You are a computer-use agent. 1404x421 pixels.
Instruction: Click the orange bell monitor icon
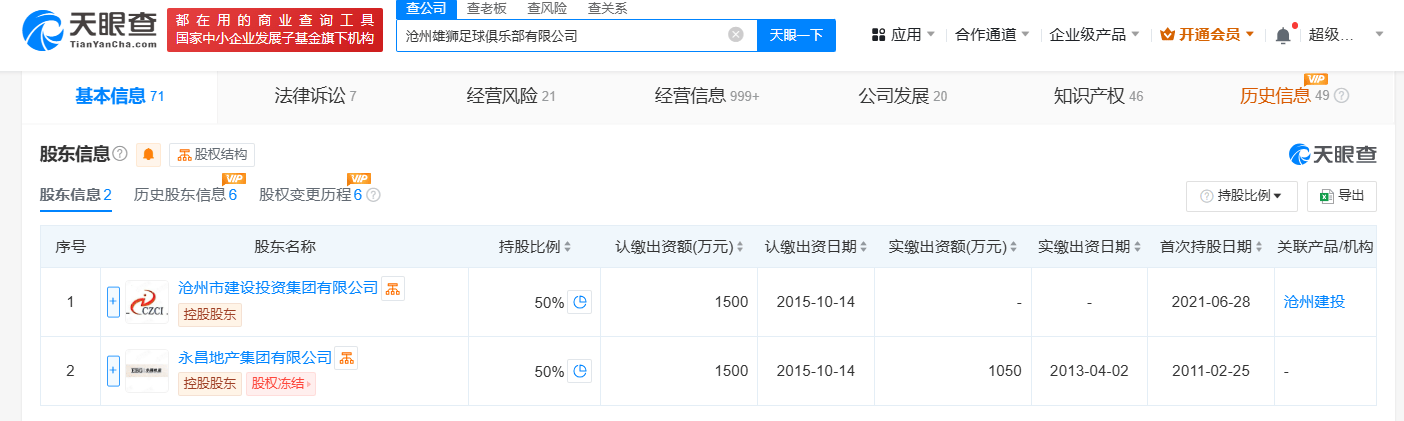[x=148, y=154]
